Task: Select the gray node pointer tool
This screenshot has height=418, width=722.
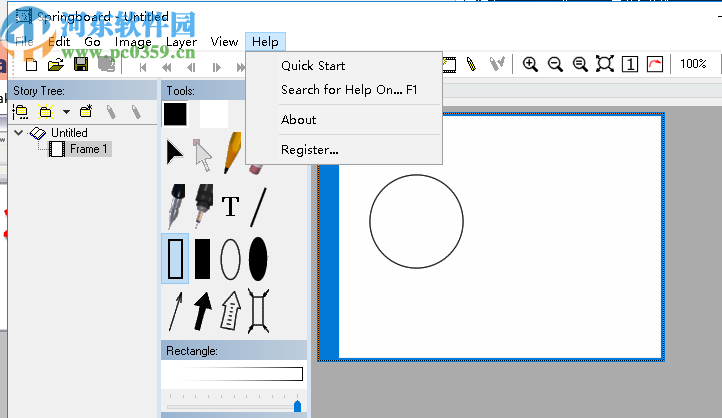Action: (x=202, y=156)
